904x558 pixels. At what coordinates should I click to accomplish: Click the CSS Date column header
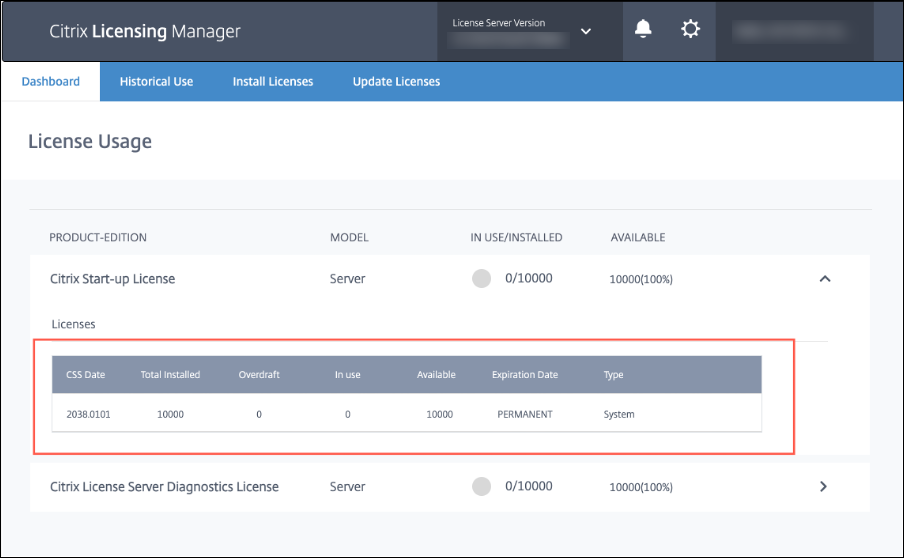coord(85,375)
